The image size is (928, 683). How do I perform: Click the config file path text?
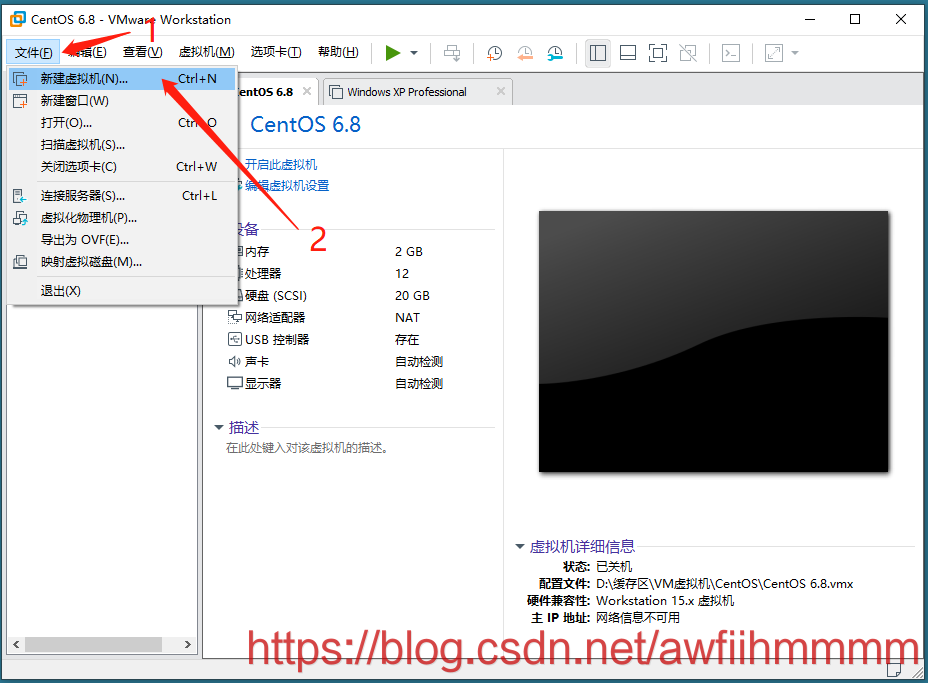pos(724,584)
